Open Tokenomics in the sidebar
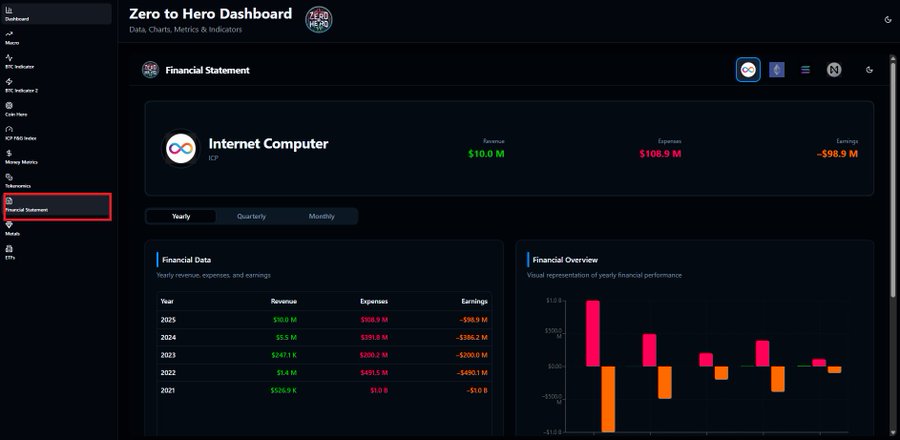Image resolution: width=900 pixels, height=440 pixels. pos(56,181)
